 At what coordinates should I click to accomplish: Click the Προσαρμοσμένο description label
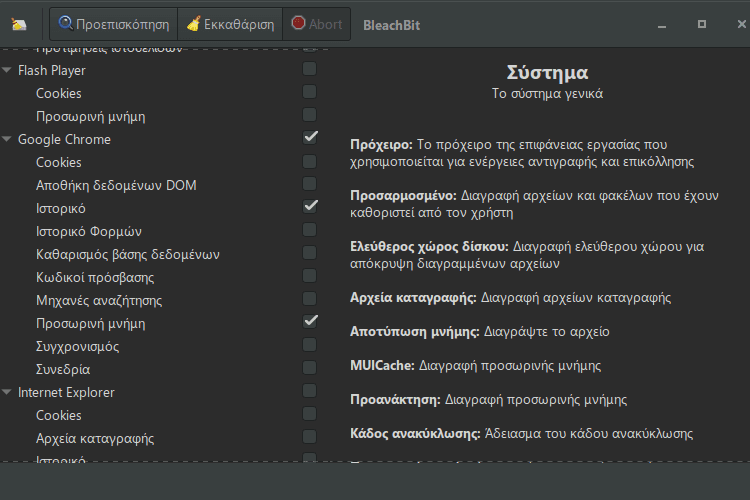click(x=403, y=196)
